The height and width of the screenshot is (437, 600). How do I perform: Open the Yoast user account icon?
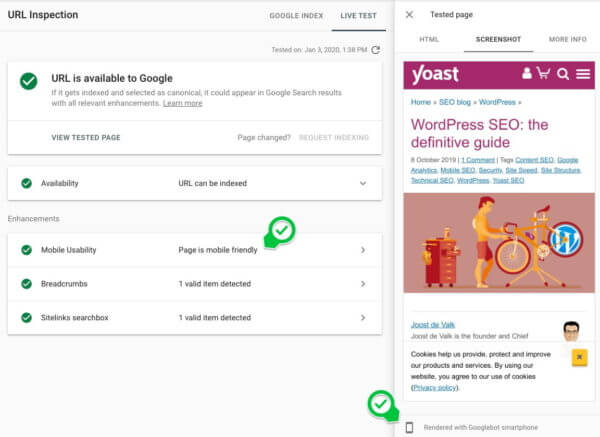click(527, 73)
